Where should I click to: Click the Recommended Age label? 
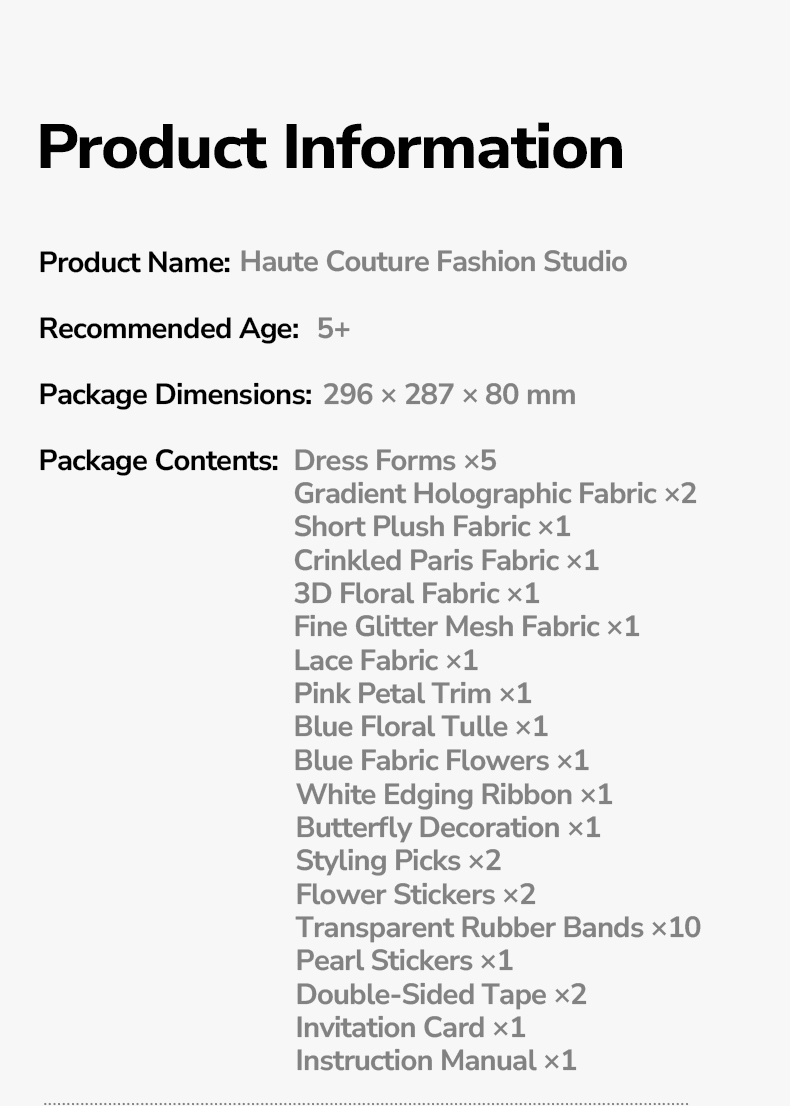[169, 329]
